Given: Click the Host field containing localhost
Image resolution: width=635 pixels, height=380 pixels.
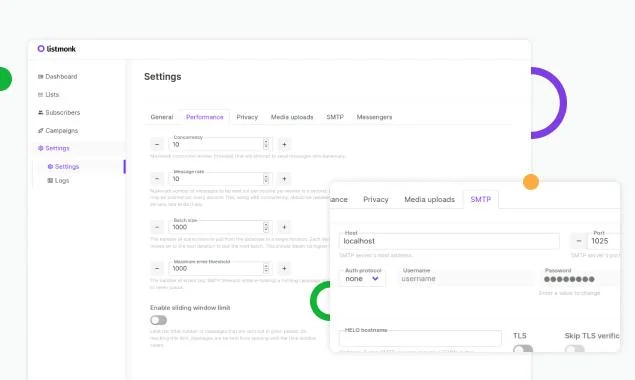Looking at the screenshot, I should [449, 241].
